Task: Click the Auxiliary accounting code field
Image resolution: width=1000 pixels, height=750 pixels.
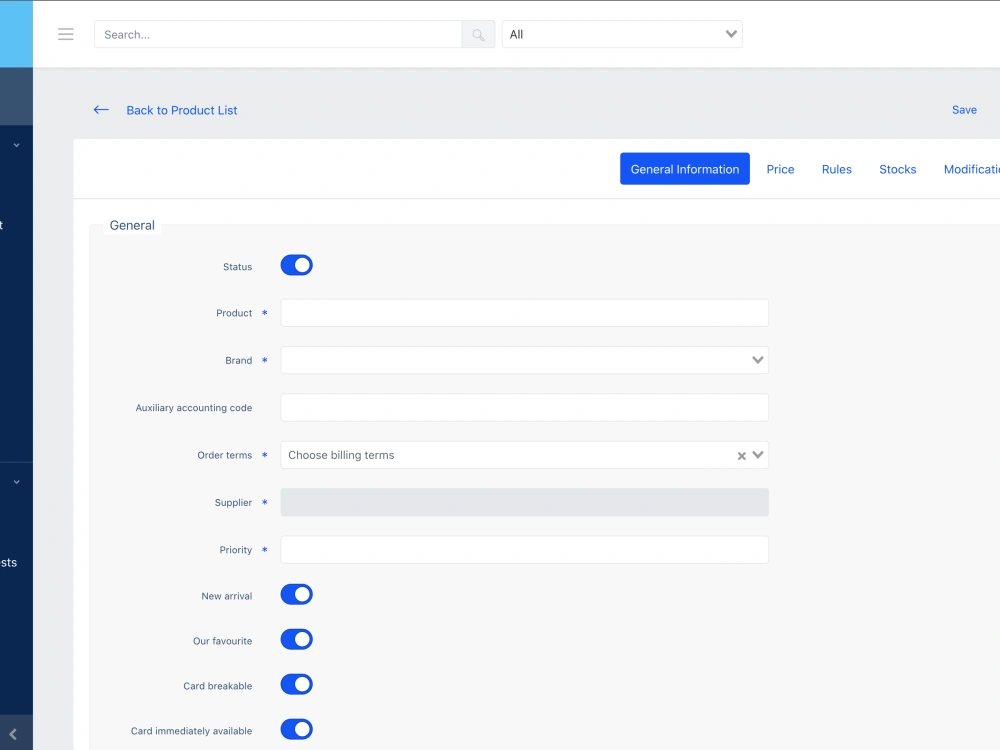Action: point(524,408)
